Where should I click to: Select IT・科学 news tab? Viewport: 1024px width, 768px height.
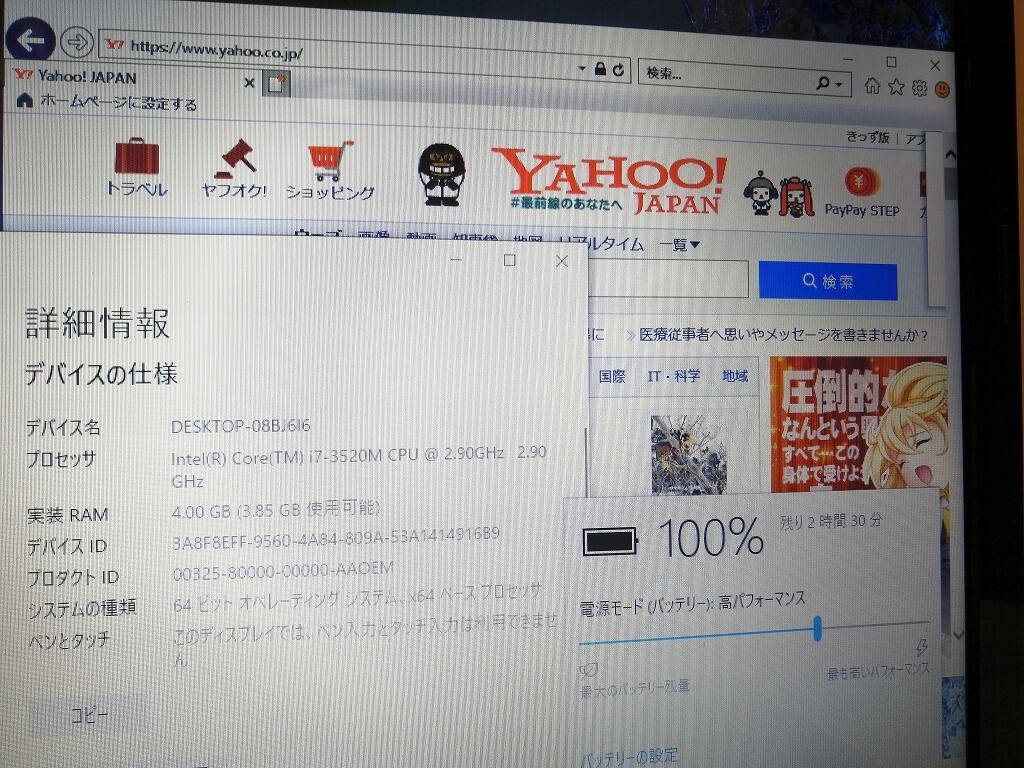click(673, 376)
